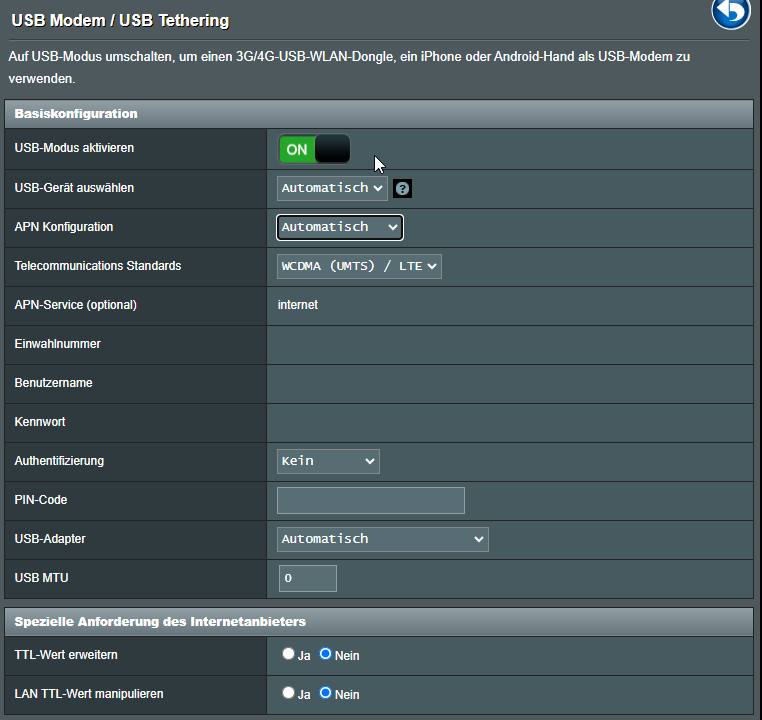Select Ja for TTL-Wert erweitern

[288, 654]
